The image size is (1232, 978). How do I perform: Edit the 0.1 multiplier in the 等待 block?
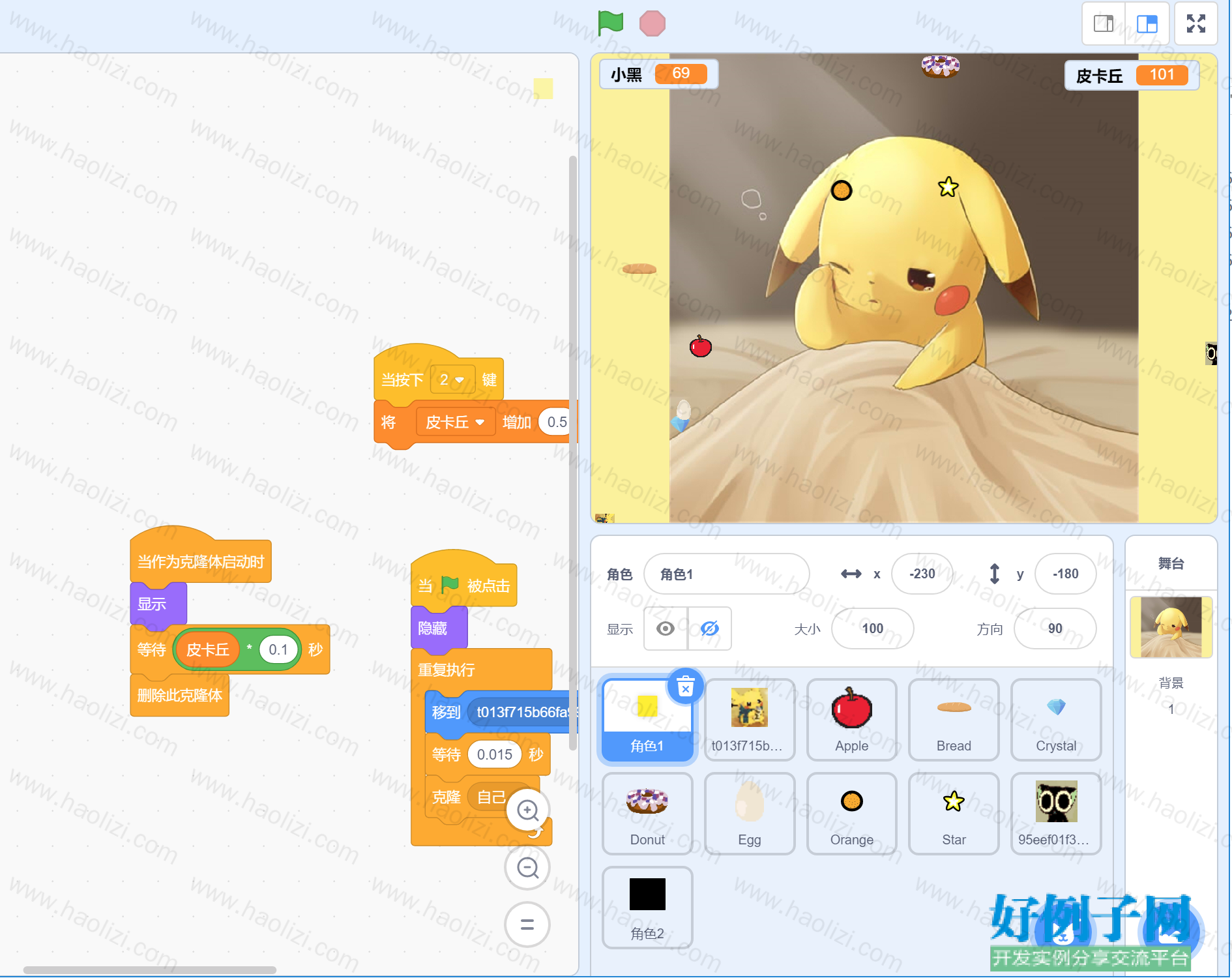(278, 649)
